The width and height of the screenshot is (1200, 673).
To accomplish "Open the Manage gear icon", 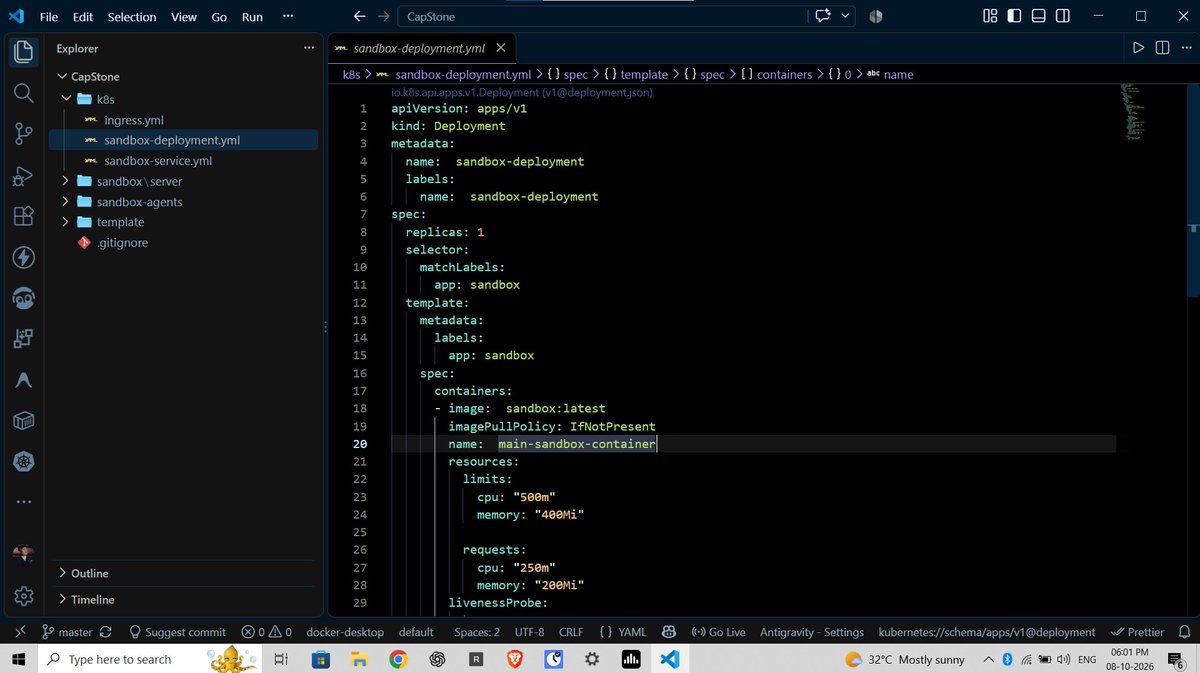I will (x=24, y=596).
